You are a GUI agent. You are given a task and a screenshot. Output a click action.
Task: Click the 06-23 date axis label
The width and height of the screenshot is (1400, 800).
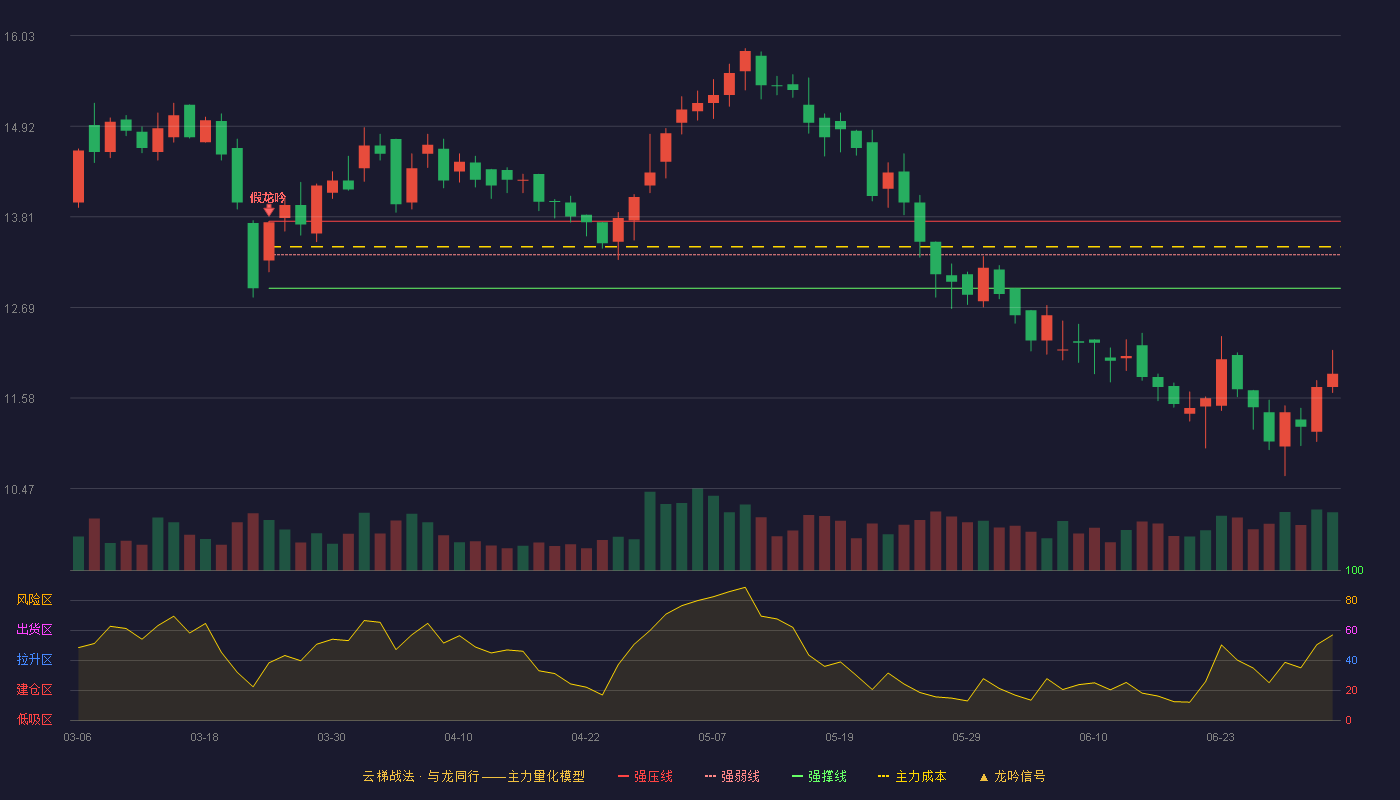1220,737
